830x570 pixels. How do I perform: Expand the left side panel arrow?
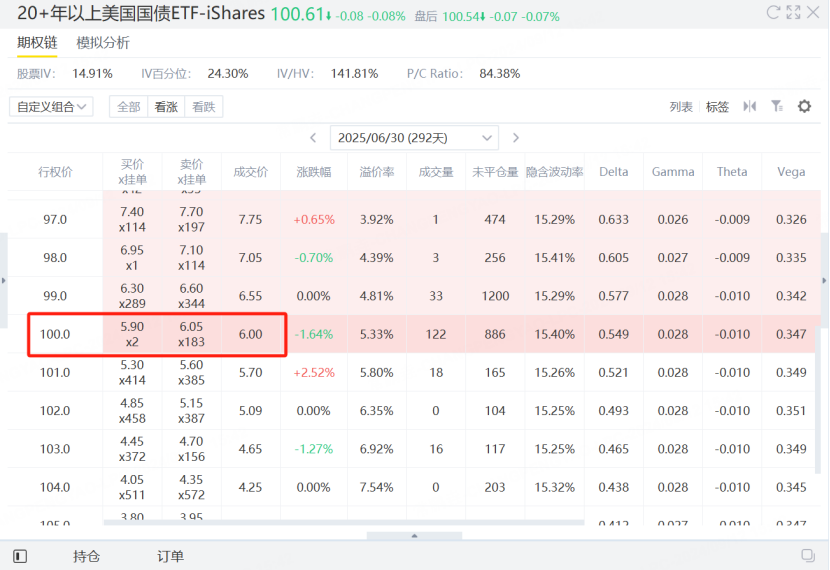[3, 281]
